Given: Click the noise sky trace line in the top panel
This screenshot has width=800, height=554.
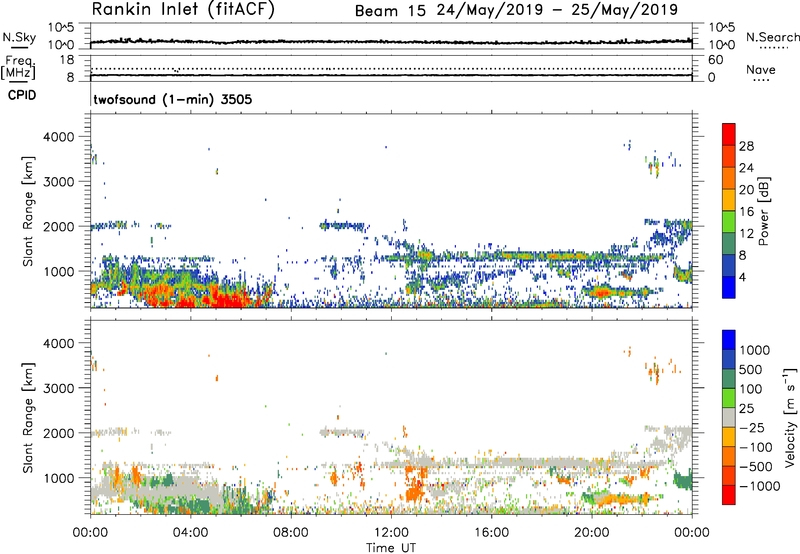Looking at the screenshot, I should tap(391, 42).
